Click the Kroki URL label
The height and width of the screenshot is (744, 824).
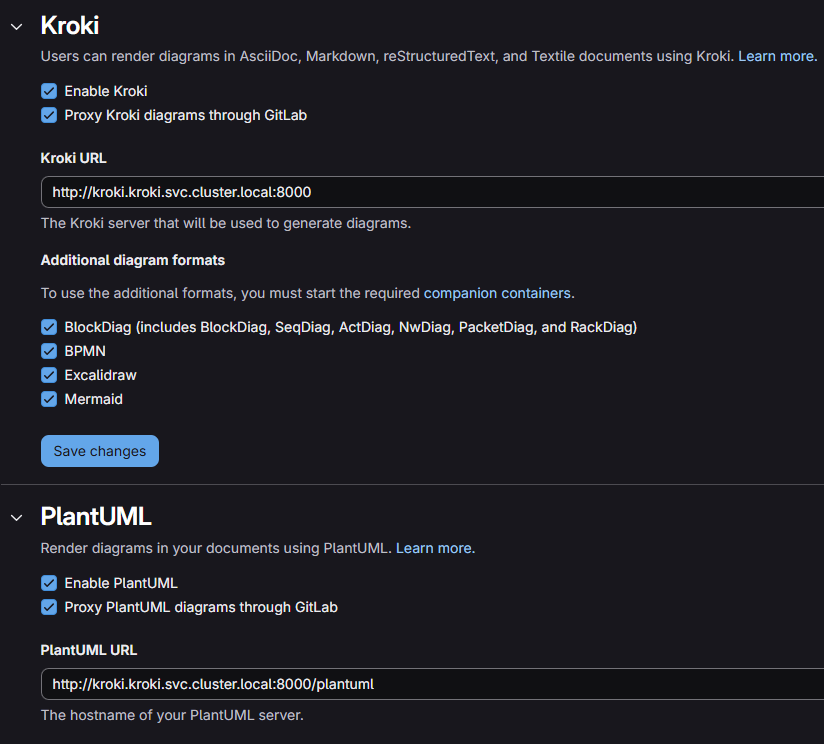74,158
